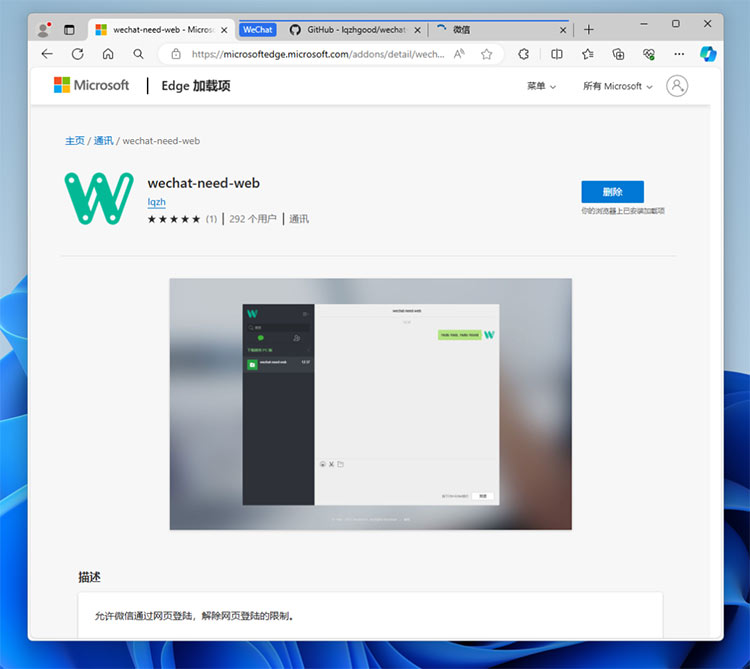Go to the browser home page

pos(108,54)
